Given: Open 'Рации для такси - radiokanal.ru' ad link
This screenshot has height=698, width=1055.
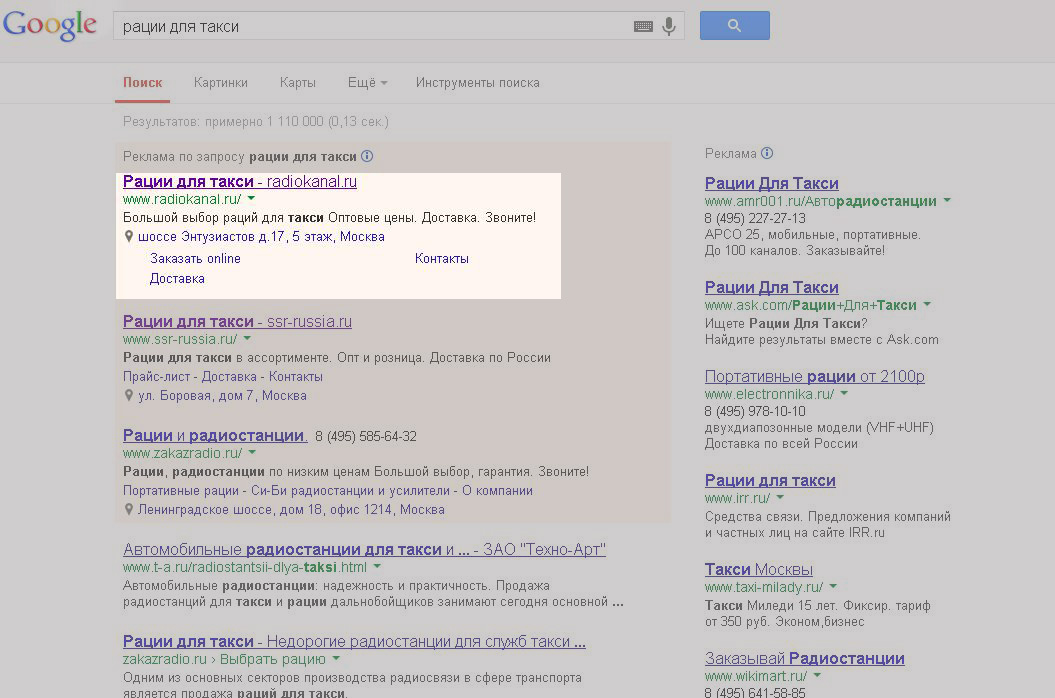Looking at the screenshot, I should pos(240,181).
